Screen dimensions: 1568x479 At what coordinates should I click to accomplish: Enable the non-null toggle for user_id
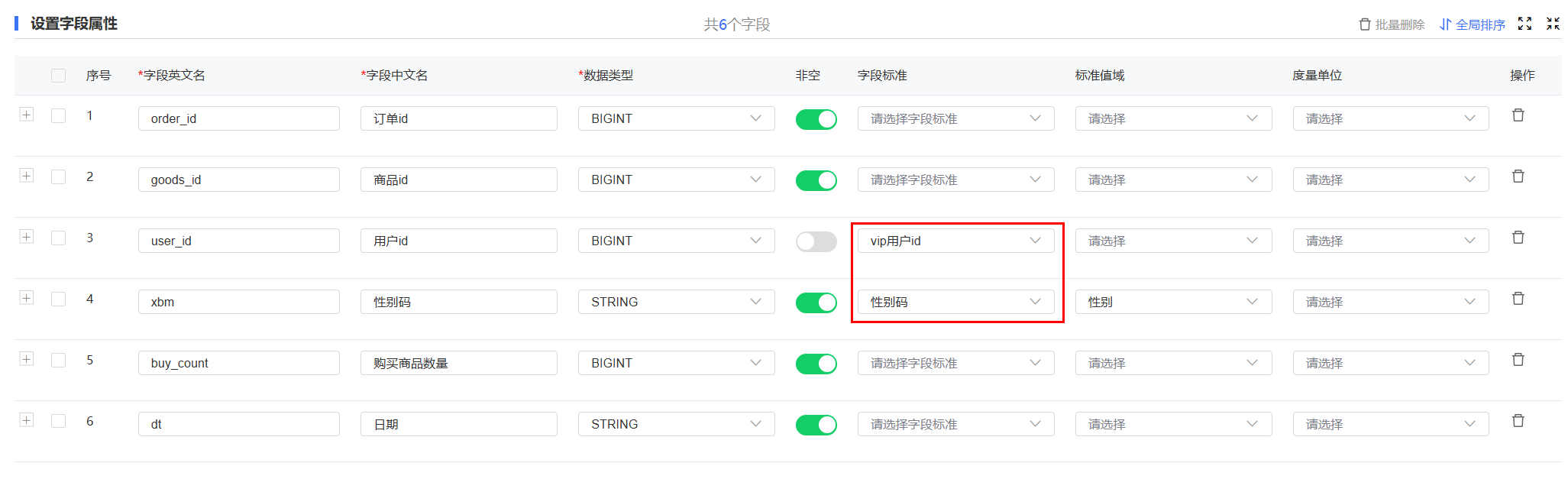pyautogui.click(x=816, y=241)
